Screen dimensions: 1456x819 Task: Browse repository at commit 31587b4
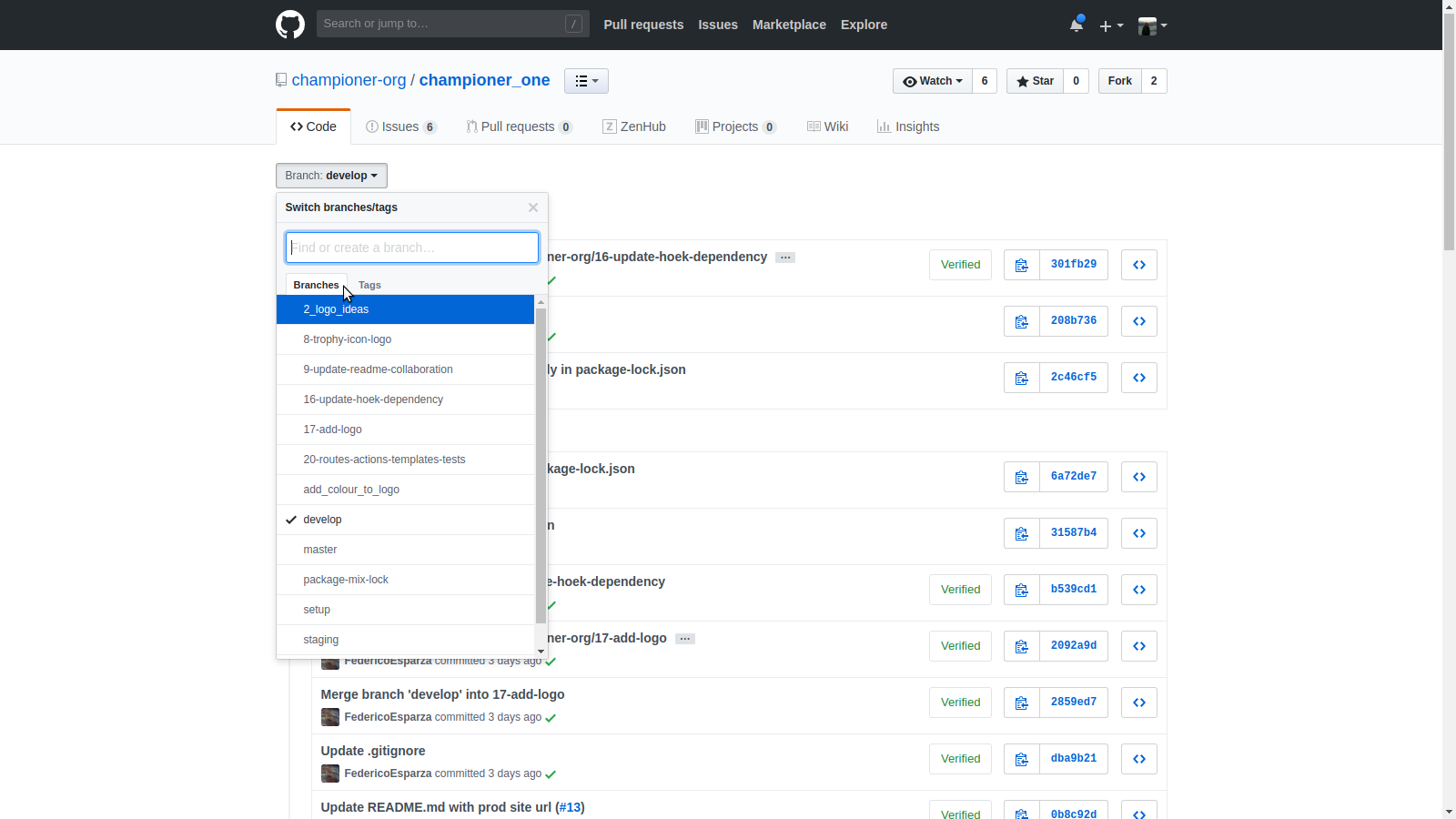pos(1139,533)
